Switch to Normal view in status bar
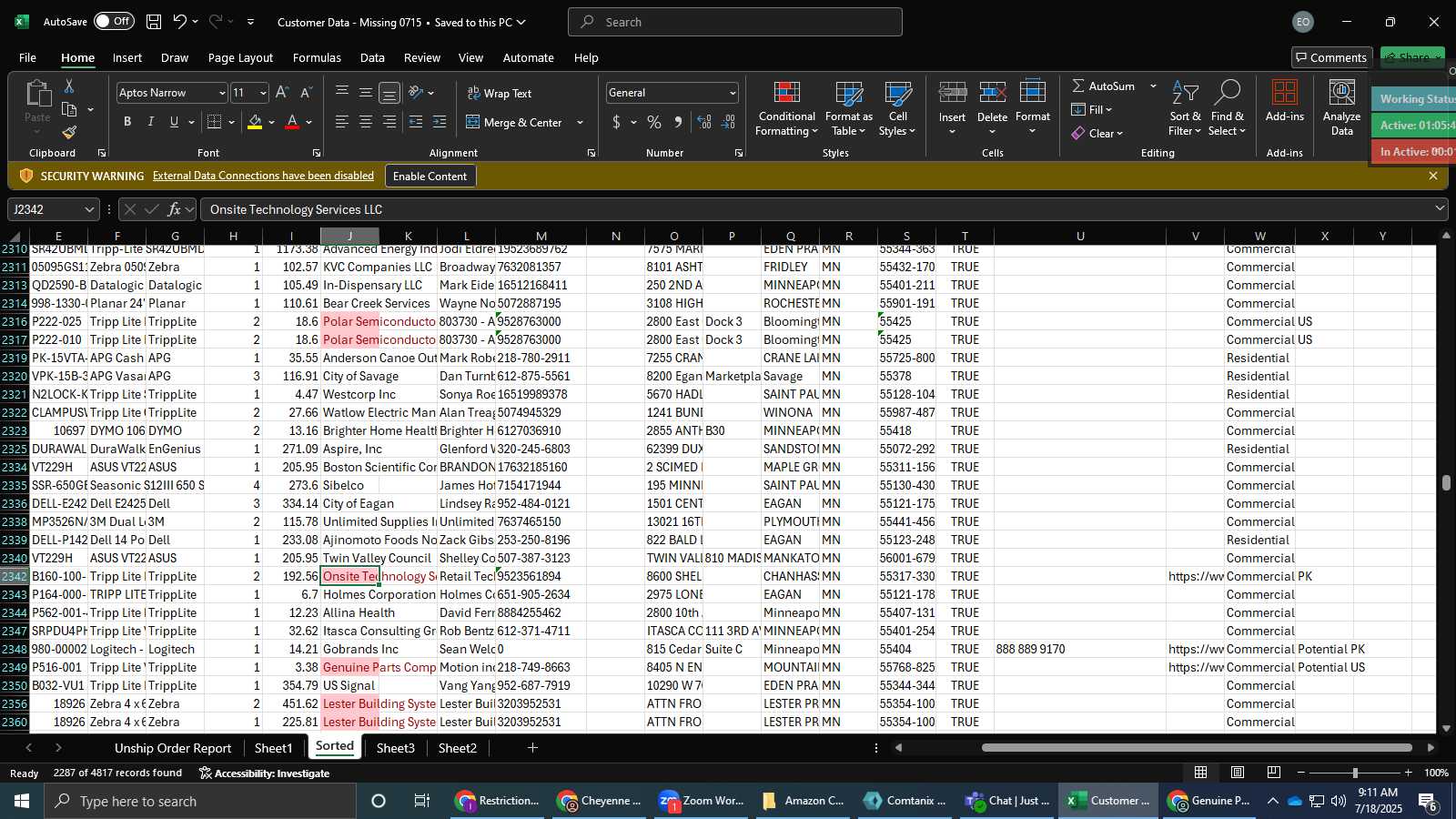This screenshot has width=1456, height=819. coord(1201,773)
